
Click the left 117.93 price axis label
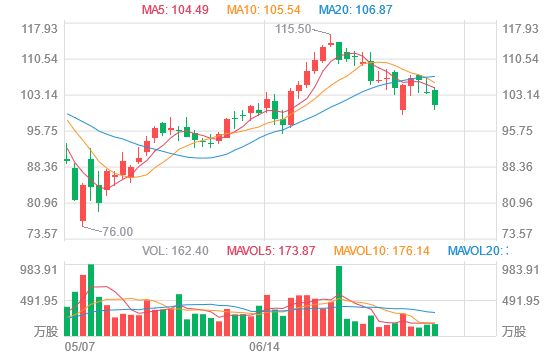point(39,29)
